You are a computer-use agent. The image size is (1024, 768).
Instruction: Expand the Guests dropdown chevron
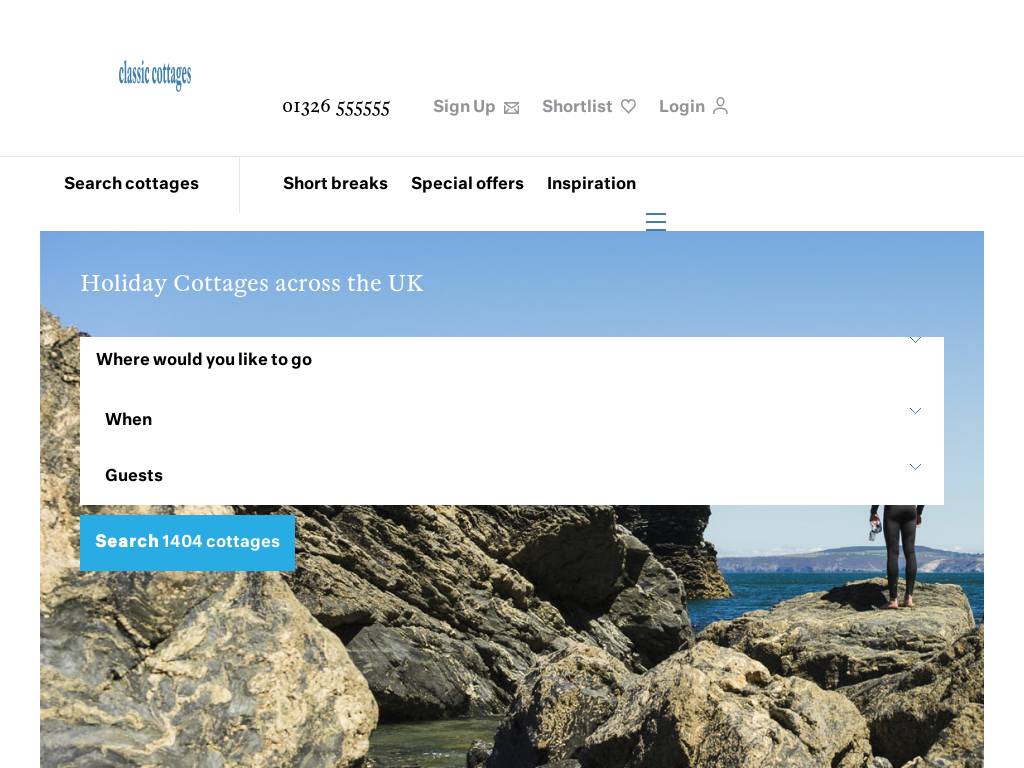tap(916, 467)
